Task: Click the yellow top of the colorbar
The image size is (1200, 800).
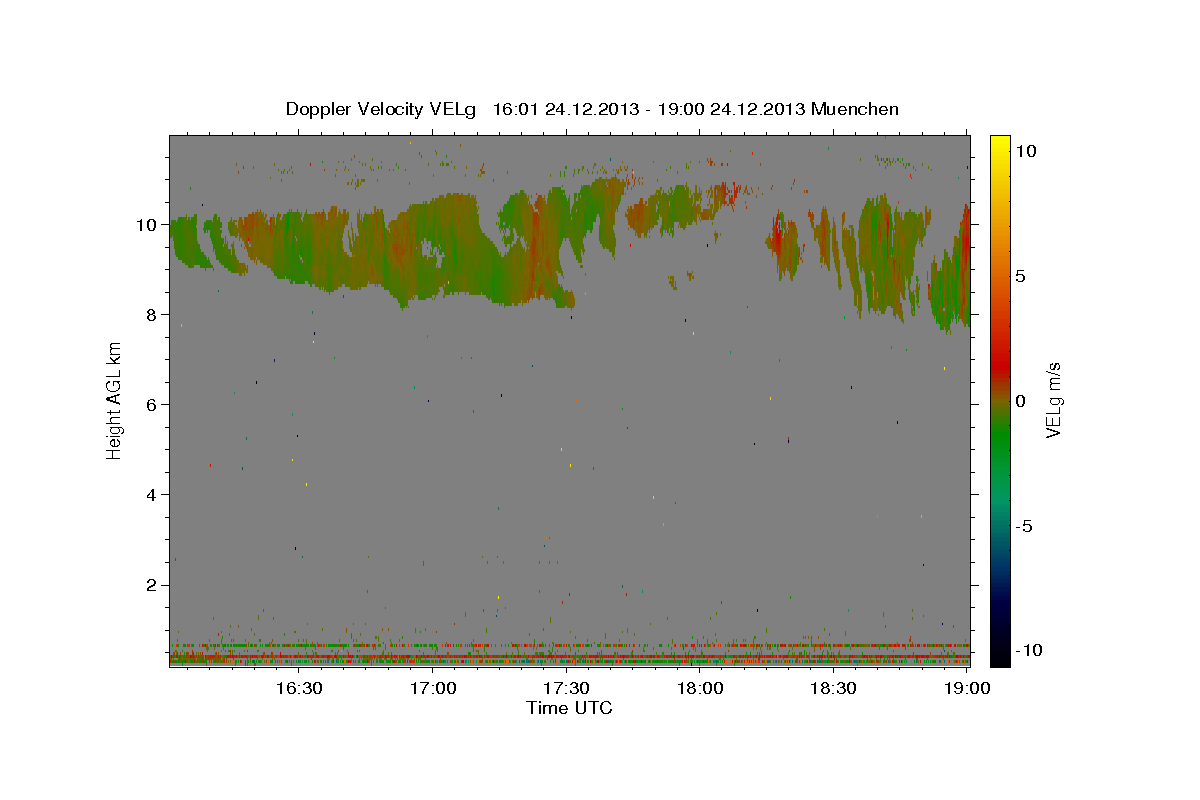Action: tap(1000, 145)
